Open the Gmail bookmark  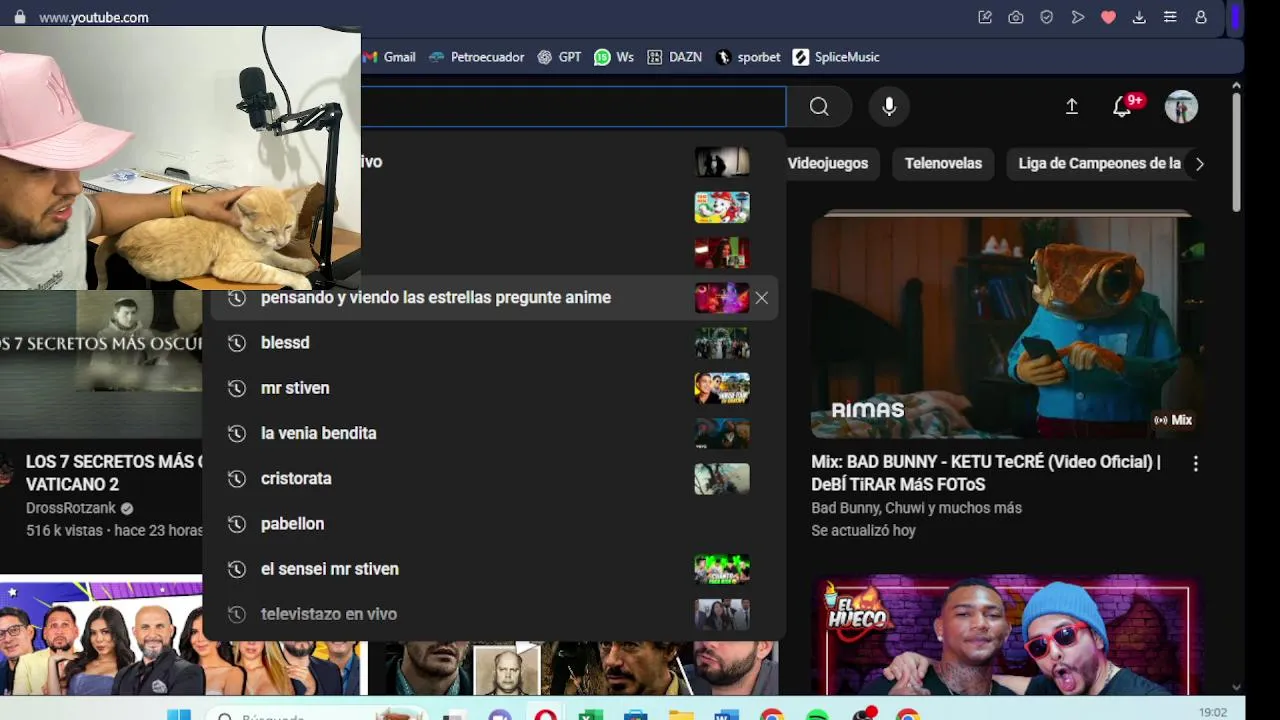click(389, 57)
